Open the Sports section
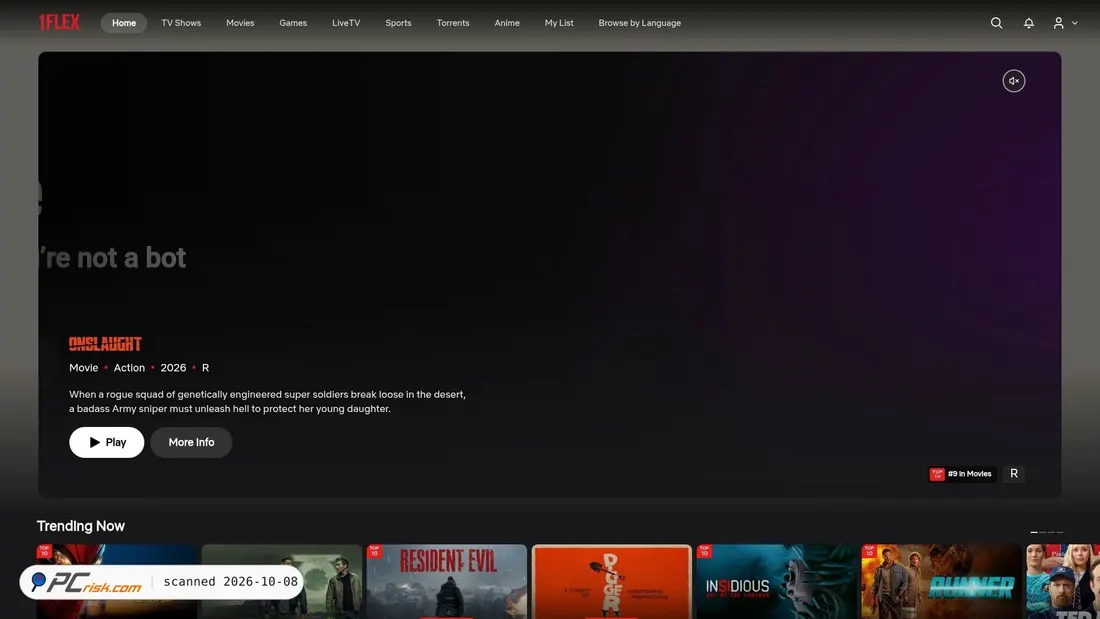 pos(398,23)
